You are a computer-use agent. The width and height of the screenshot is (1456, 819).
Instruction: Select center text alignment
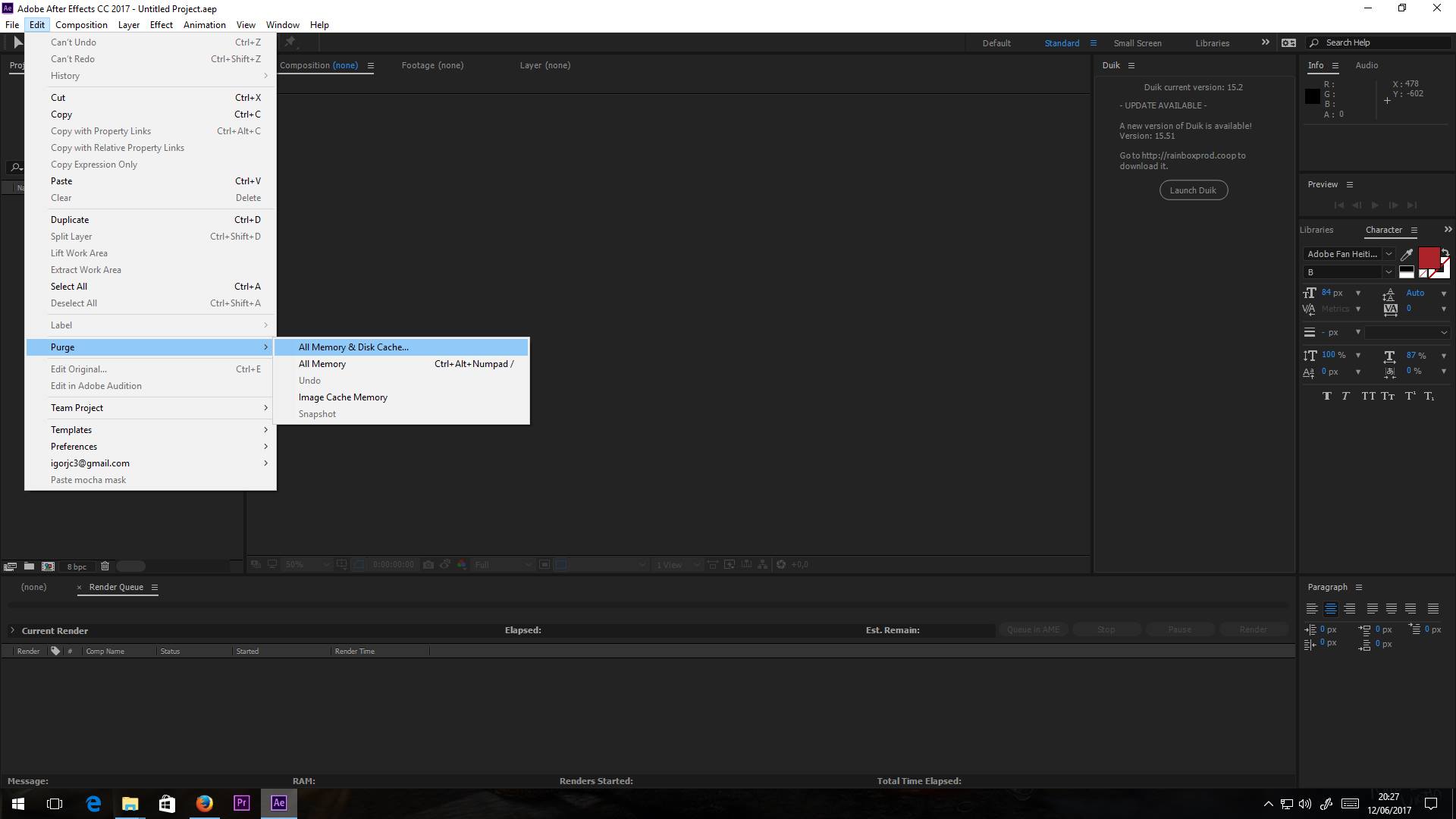[1331, 608]
